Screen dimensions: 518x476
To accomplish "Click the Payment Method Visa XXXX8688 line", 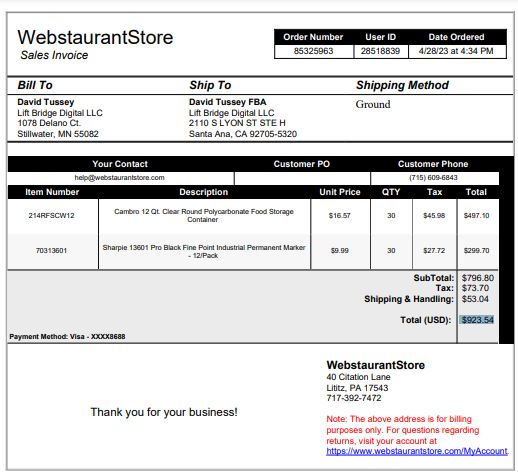I will (x=67, y=337).
